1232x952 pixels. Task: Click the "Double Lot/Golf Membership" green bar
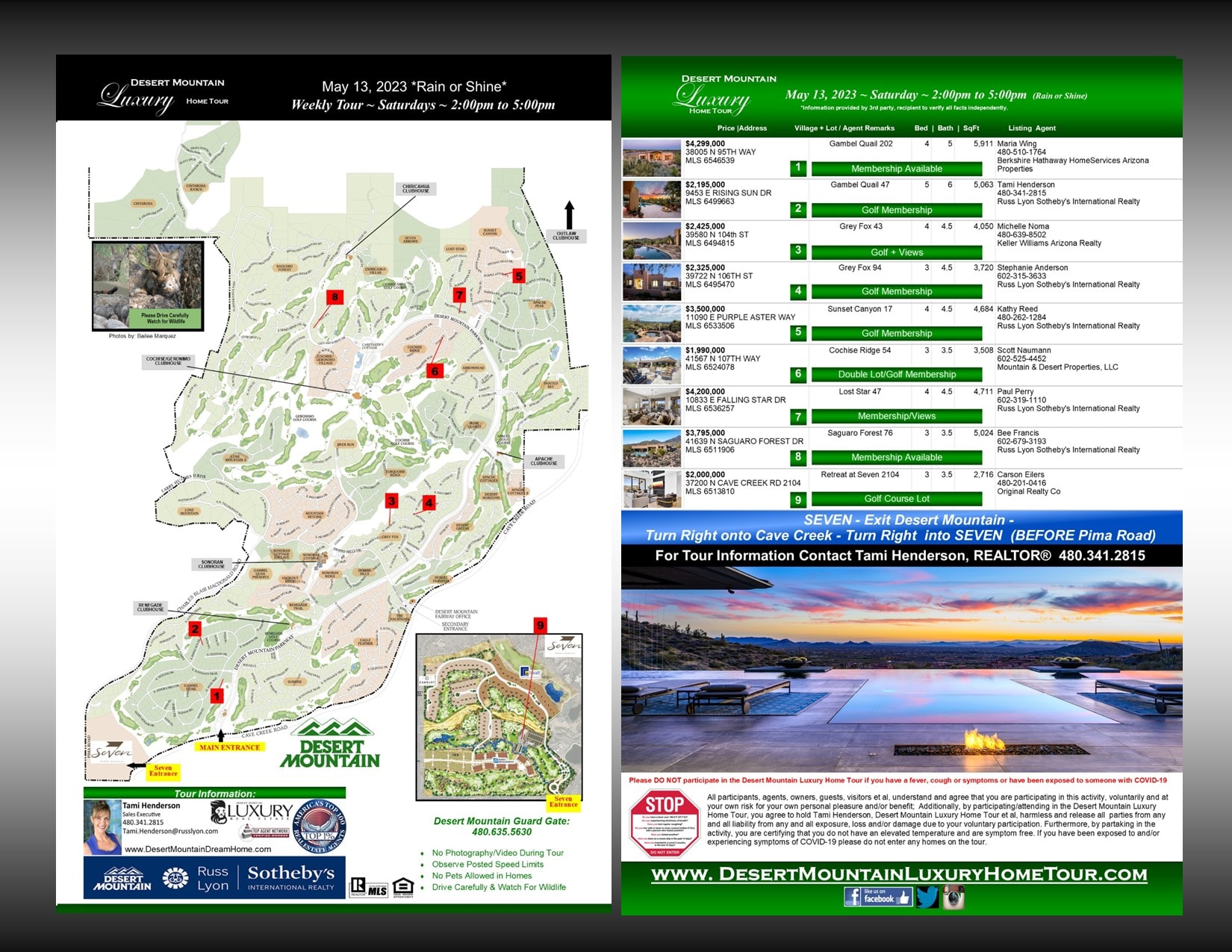point(896,374)
